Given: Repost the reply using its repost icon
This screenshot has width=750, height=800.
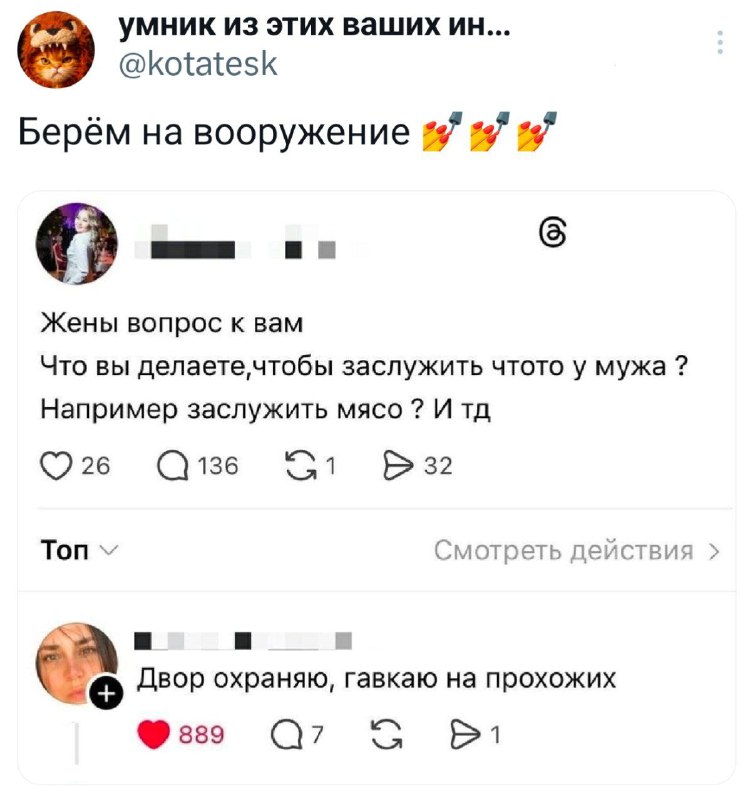Looking at the screenshot, I should [387, 735].
